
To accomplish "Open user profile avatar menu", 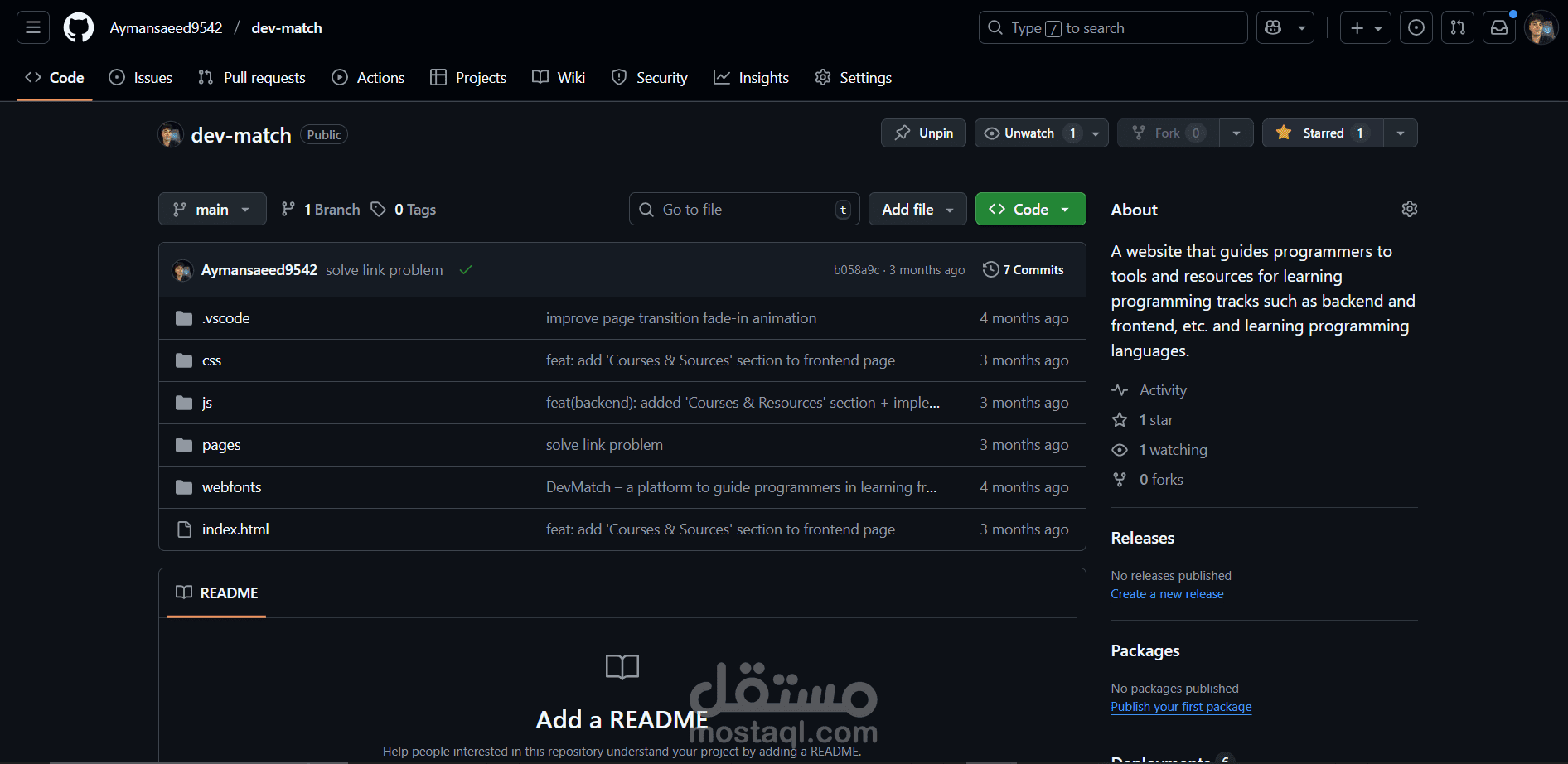I will pyautogui.click(x=1541, y=27).
